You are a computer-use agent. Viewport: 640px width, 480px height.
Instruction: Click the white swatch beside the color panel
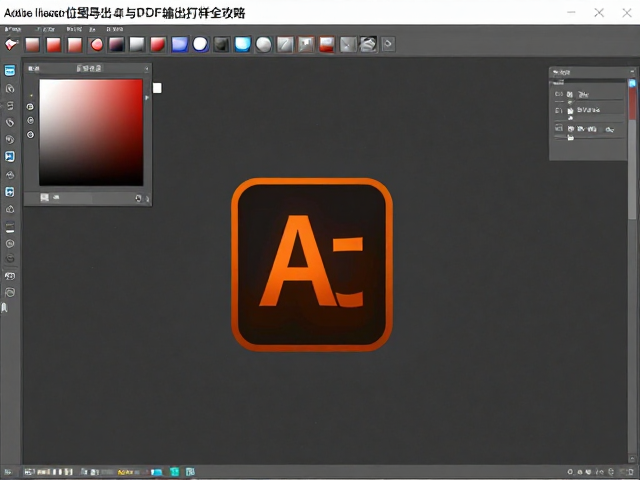pos(157,88)
